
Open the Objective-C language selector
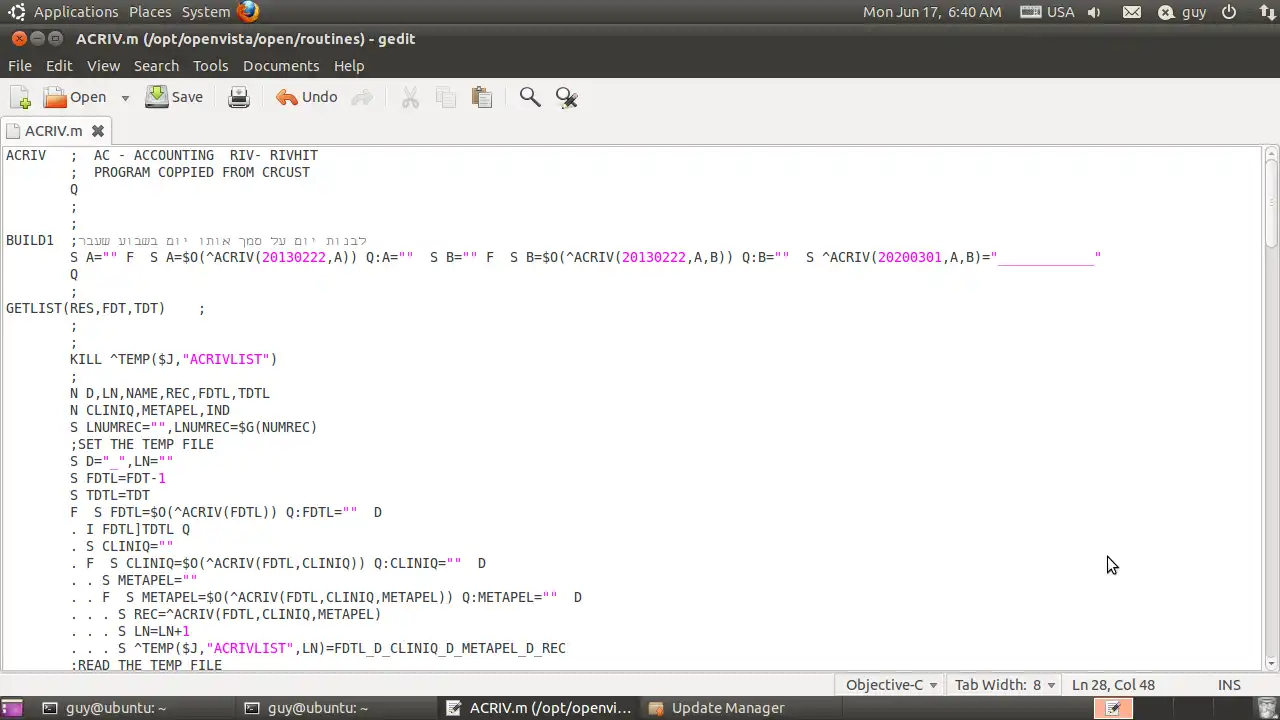[891, 685]
